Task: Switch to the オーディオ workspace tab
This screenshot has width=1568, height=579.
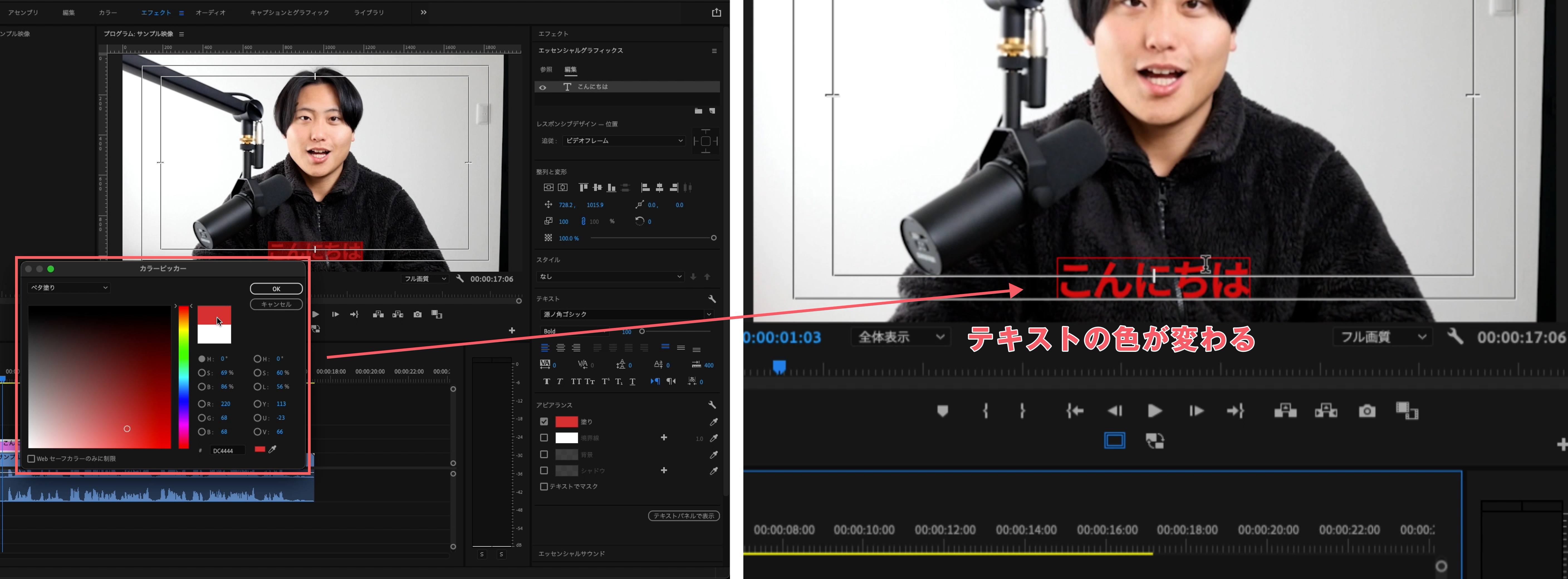Action: click(210, 12)
